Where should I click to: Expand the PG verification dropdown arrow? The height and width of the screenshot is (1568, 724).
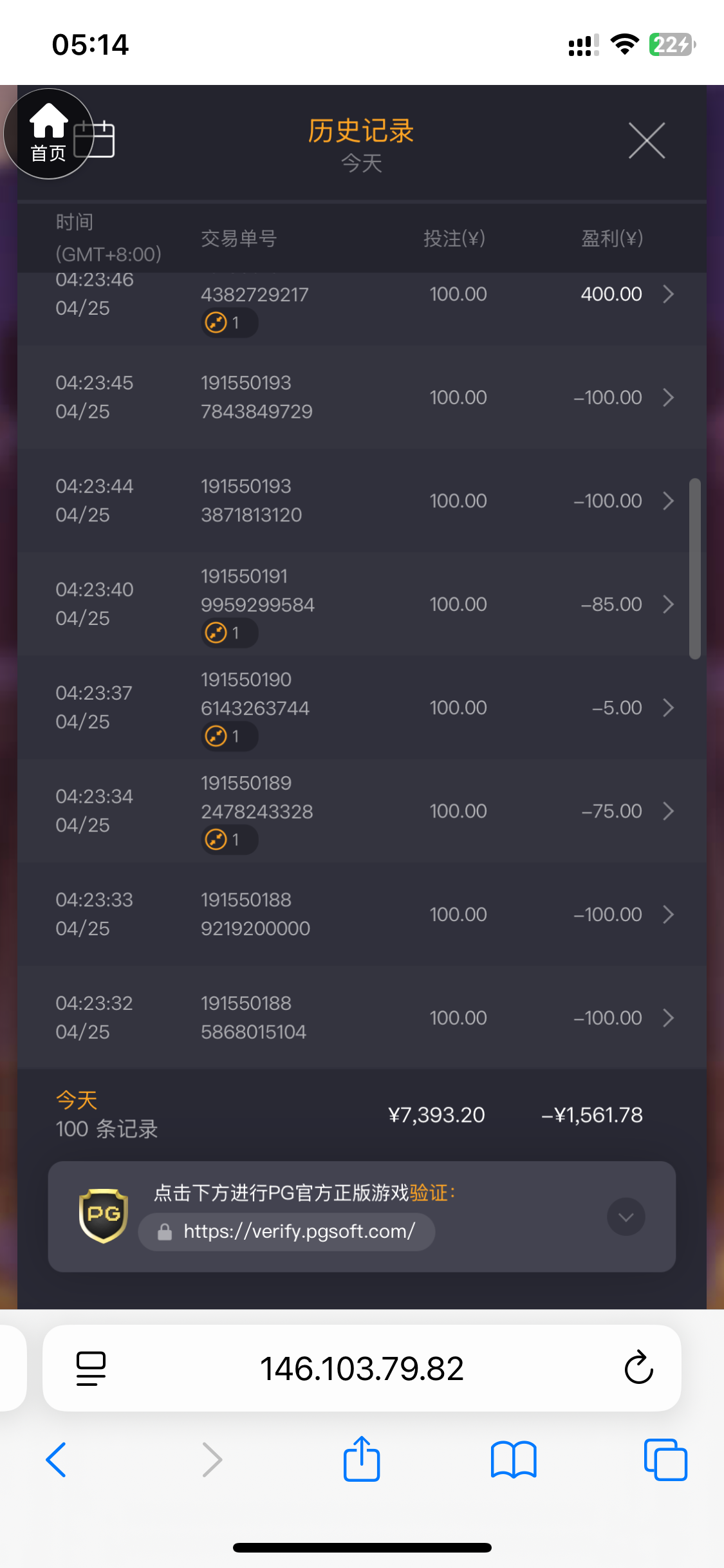point(626,1217)
